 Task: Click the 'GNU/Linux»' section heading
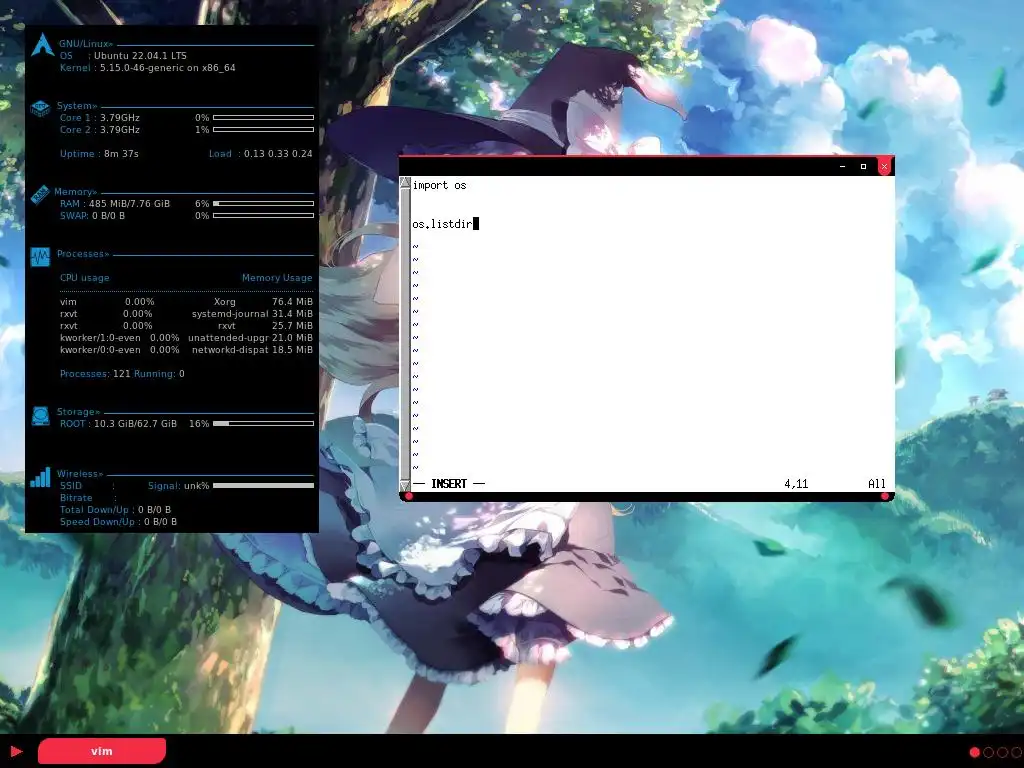click(x=86, y=44)
